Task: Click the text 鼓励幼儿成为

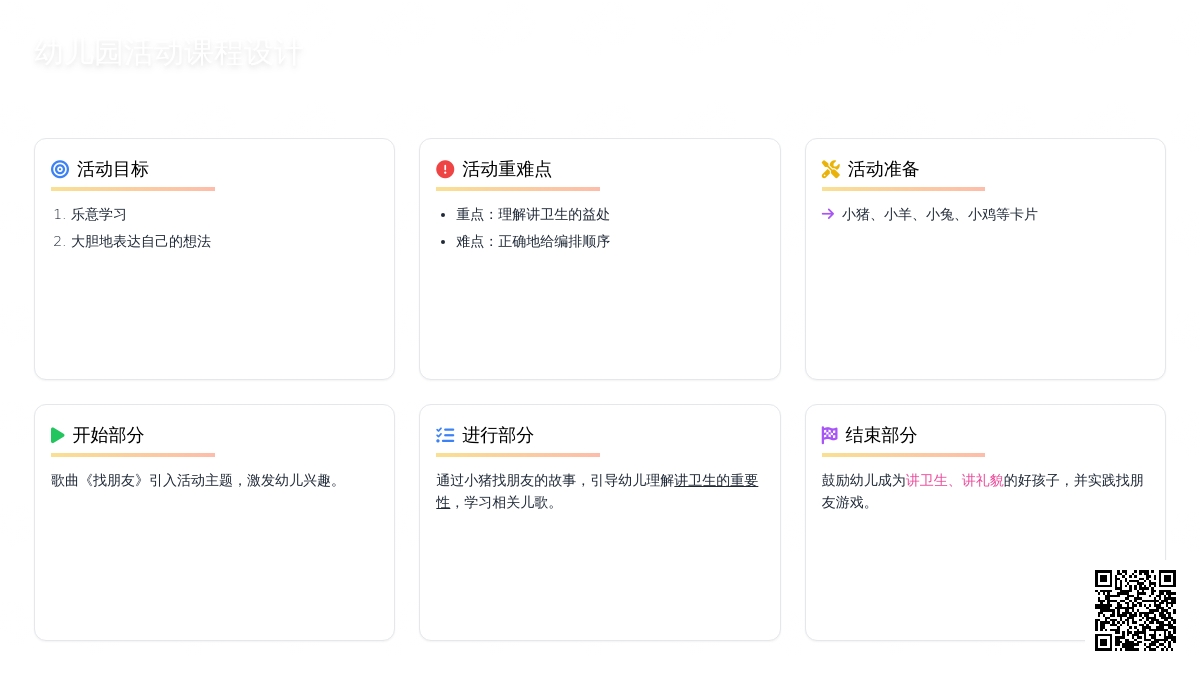Action: pyautogui.click(x=864, y=480)
